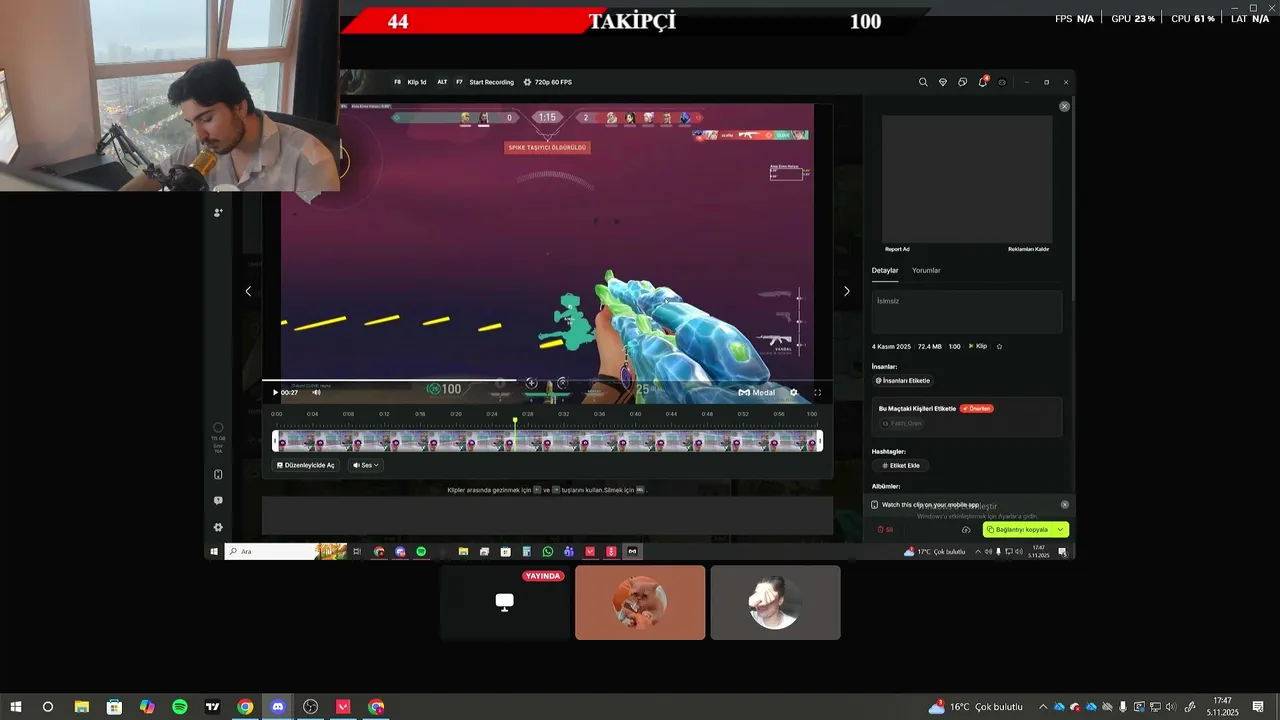Show hidden system tray icons chevron
This screenshot has height=720, width=1280.
point(1042,707)
